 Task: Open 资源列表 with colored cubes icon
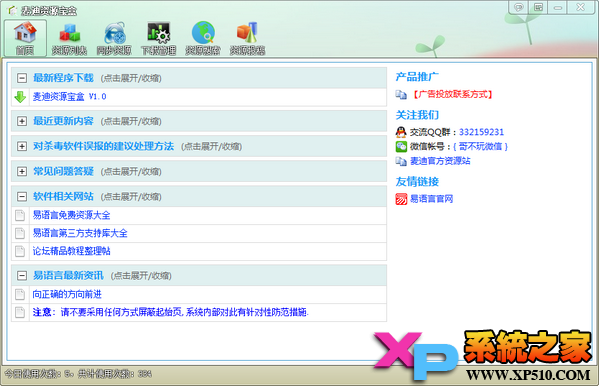point(69,38)
